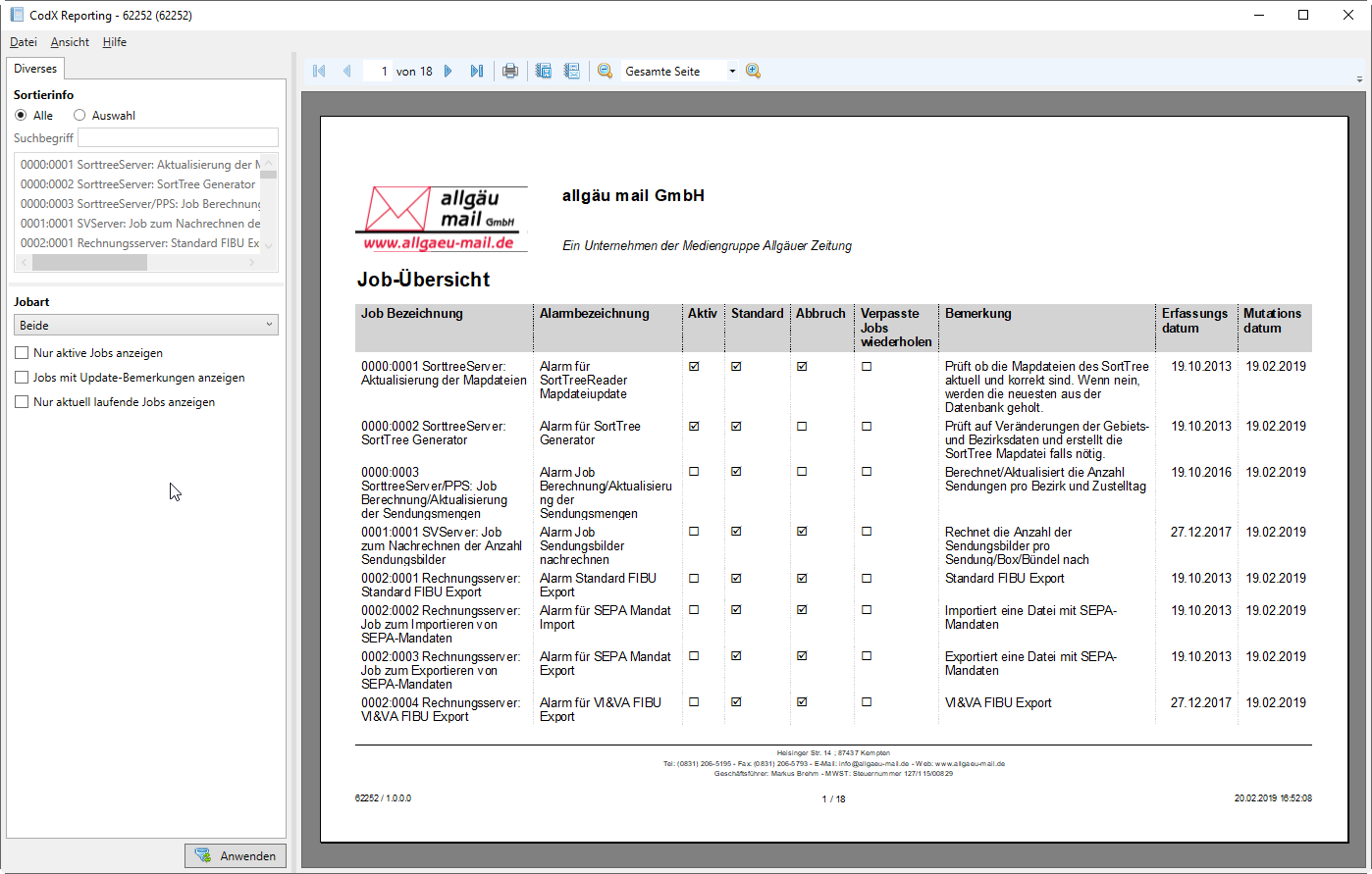Viewport: 1372px width, 874px height.
Task: Click the footer timestamp 20.02.2019 16:52:08
Action: [x=1273, y=798]
